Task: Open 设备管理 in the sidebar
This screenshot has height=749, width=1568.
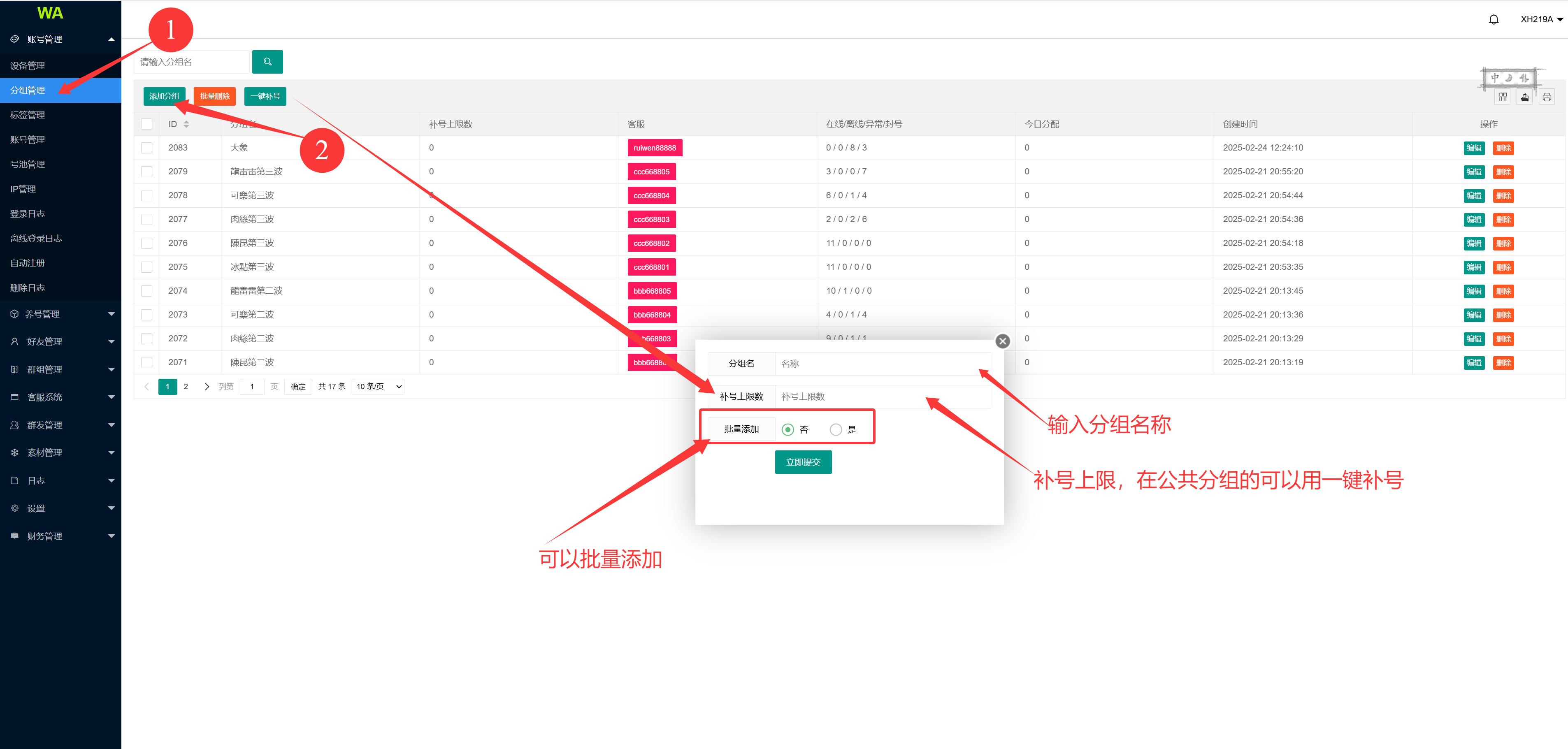Action: pyautogui.click(x=28, y=66)
